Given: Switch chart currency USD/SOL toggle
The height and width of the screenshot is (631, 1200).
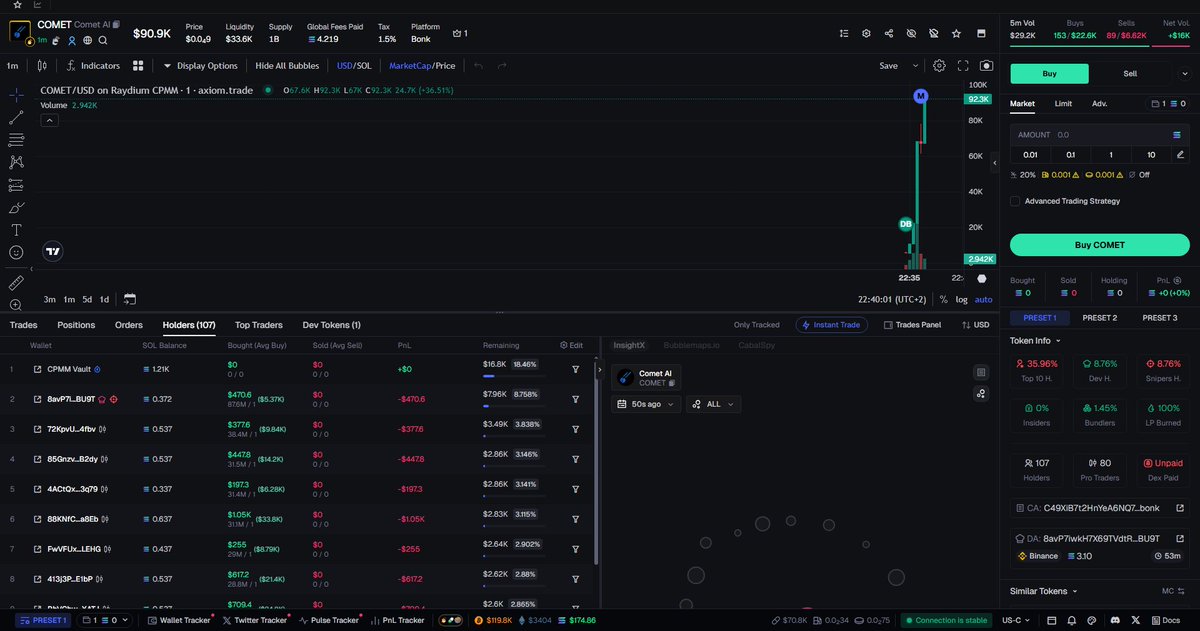Looking at the screenshot, I should (x=355, y=66).
